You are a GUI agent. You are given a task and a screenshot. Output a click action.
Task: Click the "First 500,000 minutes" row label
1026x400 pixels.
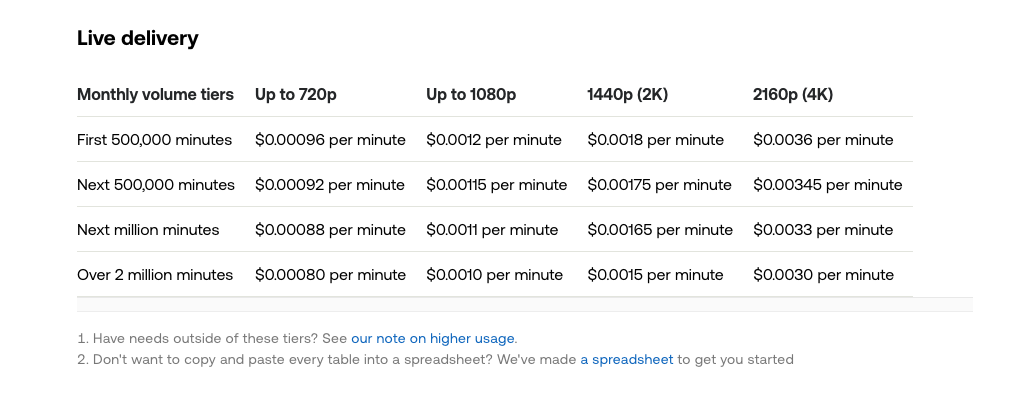pos(154,140)
